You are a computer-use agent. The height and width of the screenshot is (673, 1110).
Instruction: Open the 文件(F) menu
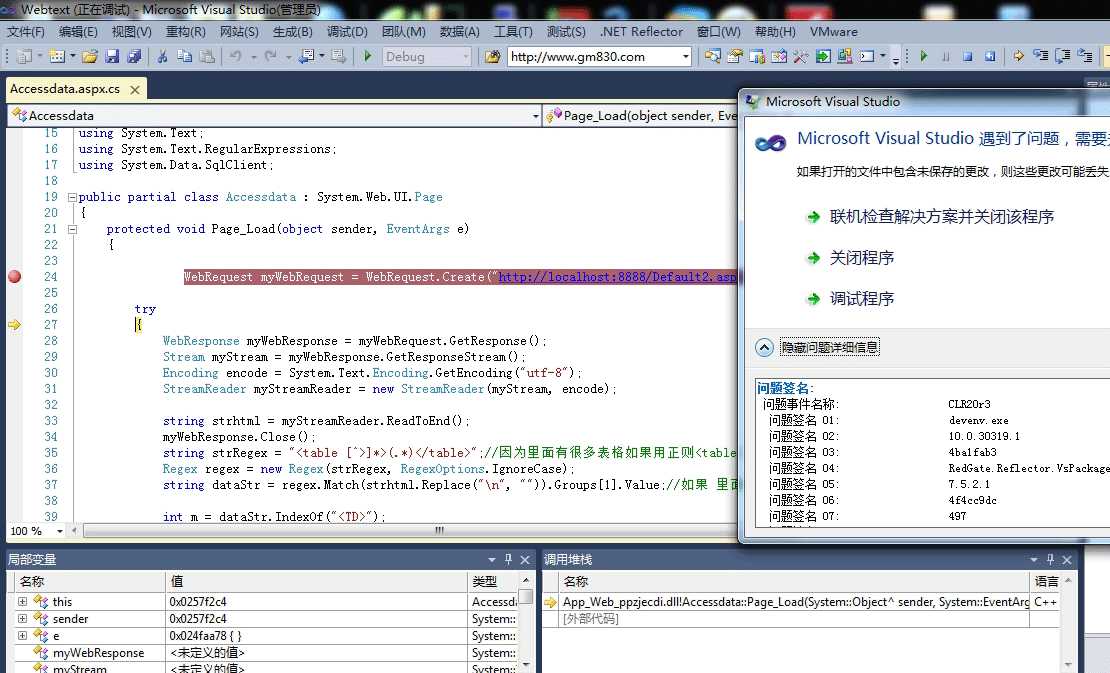[x=25, y=32]
